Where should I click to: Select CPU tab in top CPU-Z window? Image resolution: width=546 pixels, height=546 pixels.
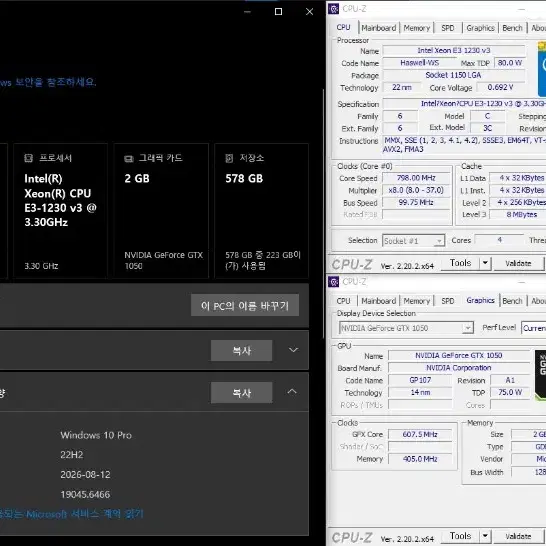point(344,27)
